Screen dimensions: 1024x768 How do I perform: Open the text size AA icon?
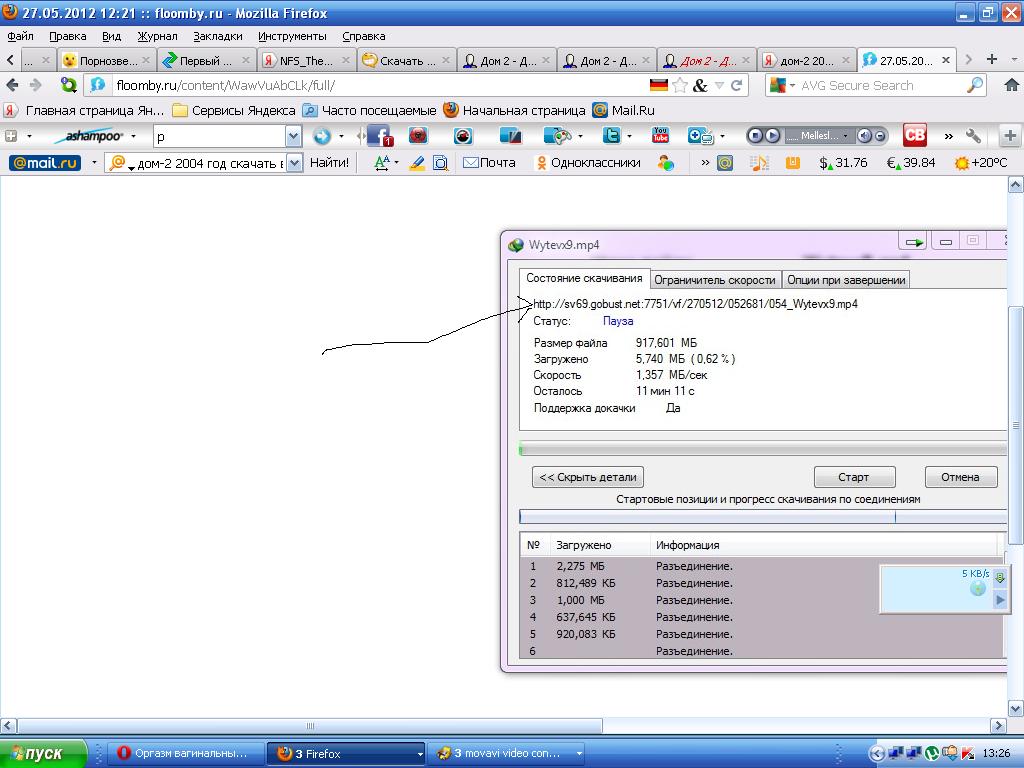coord(382,163)
